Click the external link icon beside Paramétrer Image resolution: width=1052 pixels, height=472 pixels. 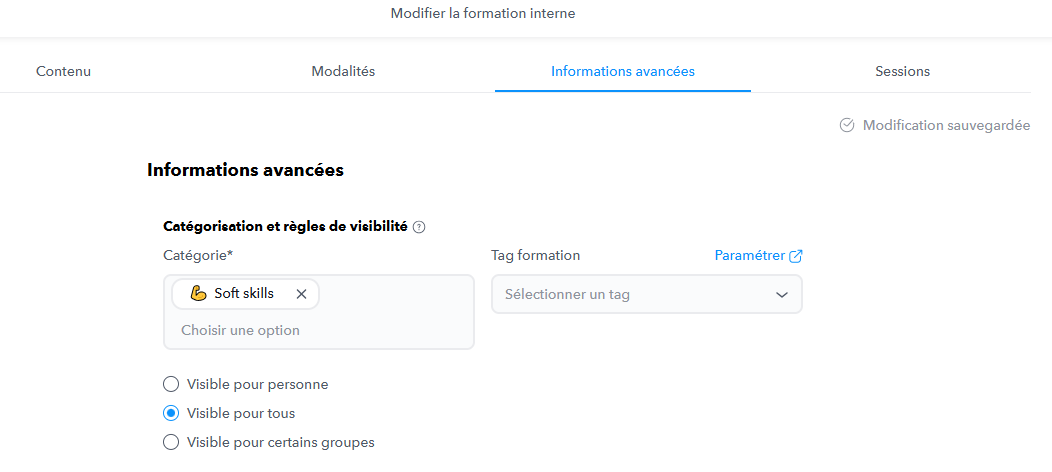tap(796, 255)
